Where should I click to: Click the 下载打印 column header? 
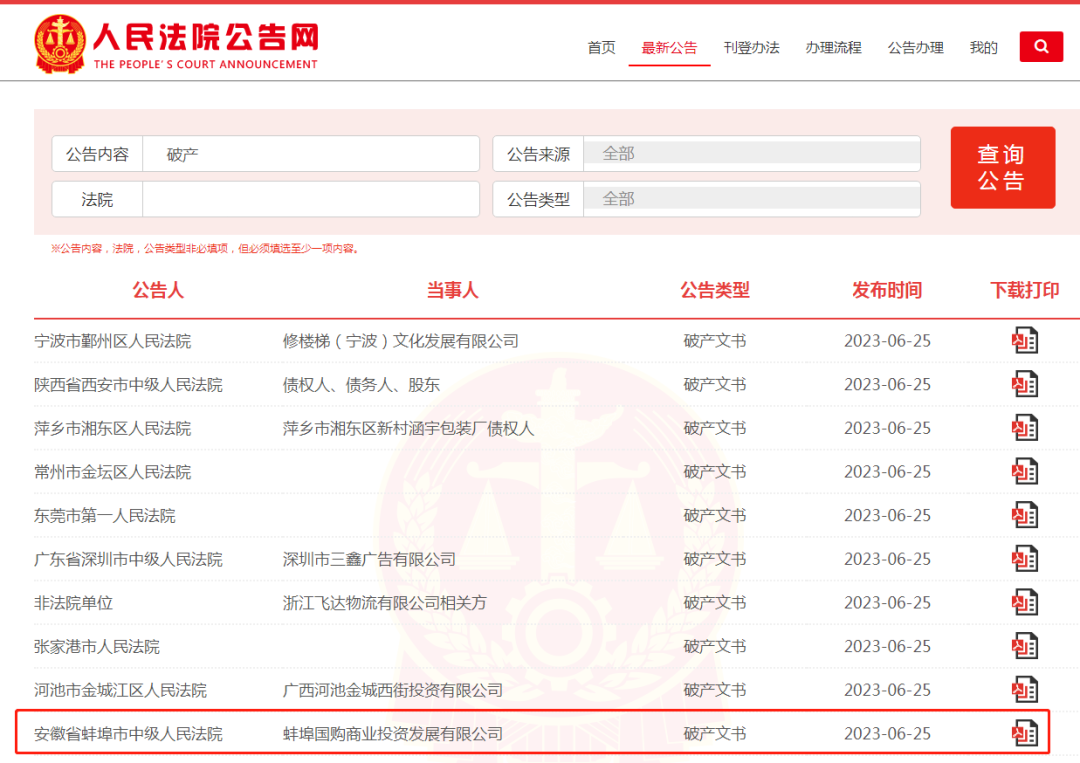1025,290
